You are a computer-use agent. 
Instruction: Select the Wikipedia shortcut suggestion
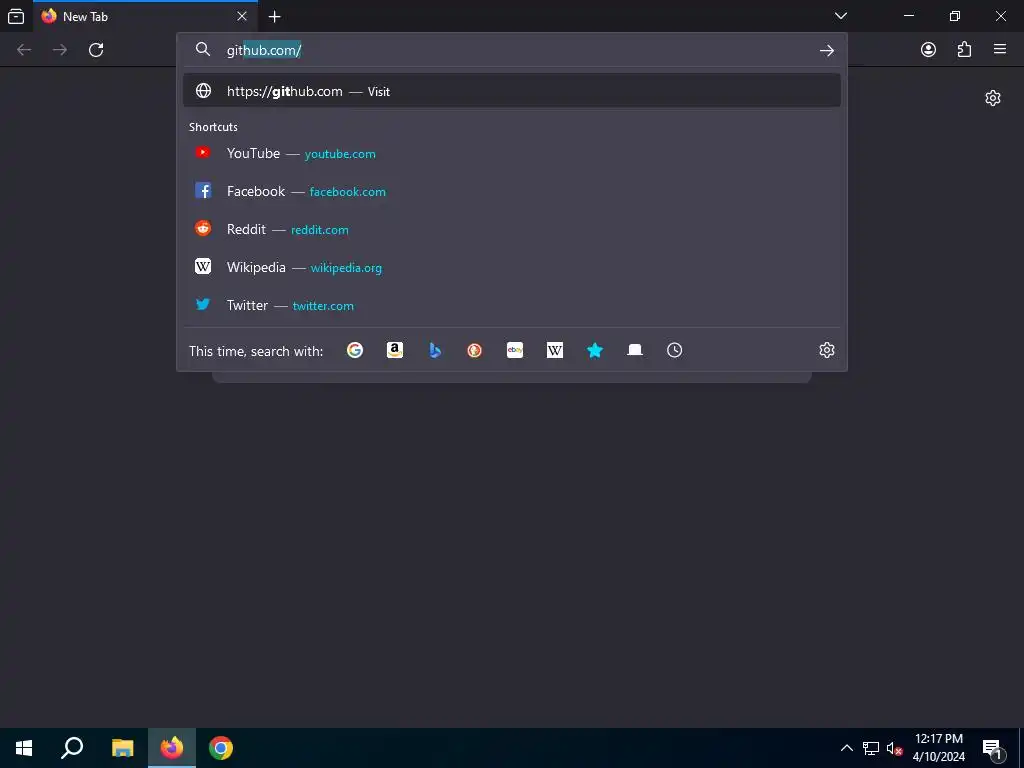pos(512,267)
